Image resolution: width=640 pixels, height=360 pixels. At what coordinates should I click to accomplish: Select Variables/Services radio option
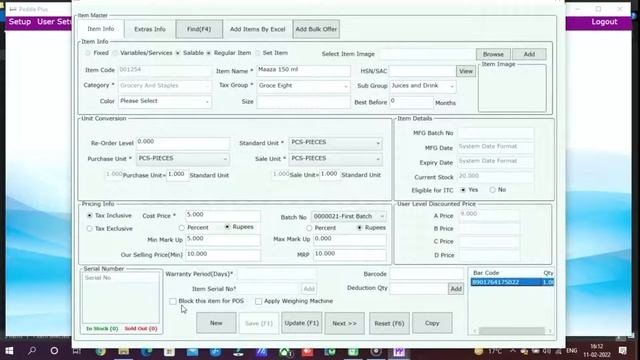[x=115, y=53]
